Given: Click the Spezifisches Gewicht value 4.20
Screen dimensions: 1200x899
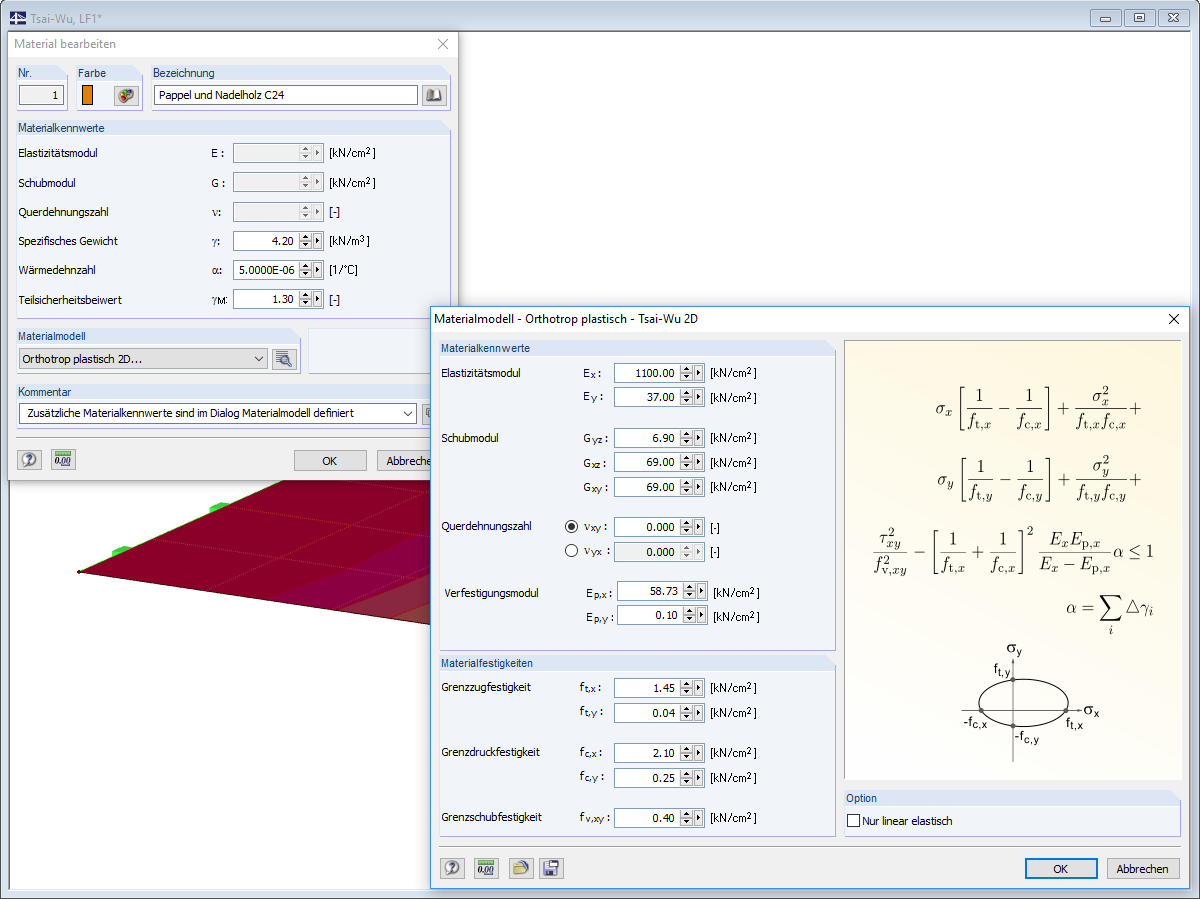Looking at the screenshot, I should coord(265,241).
